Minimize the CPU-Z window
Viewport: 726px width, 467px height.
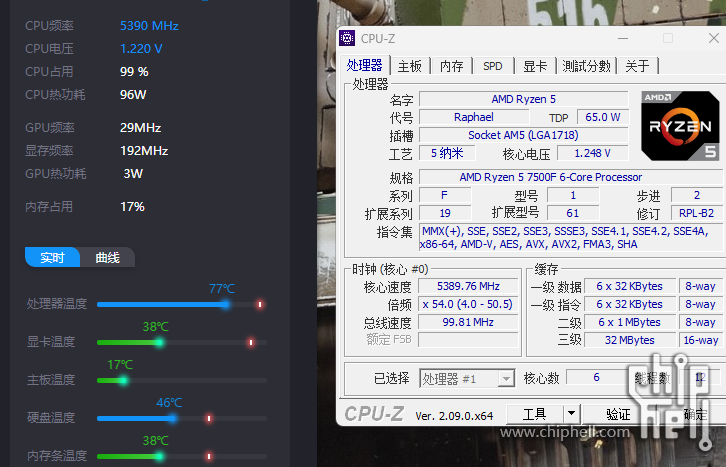click(x=623, y=38)
